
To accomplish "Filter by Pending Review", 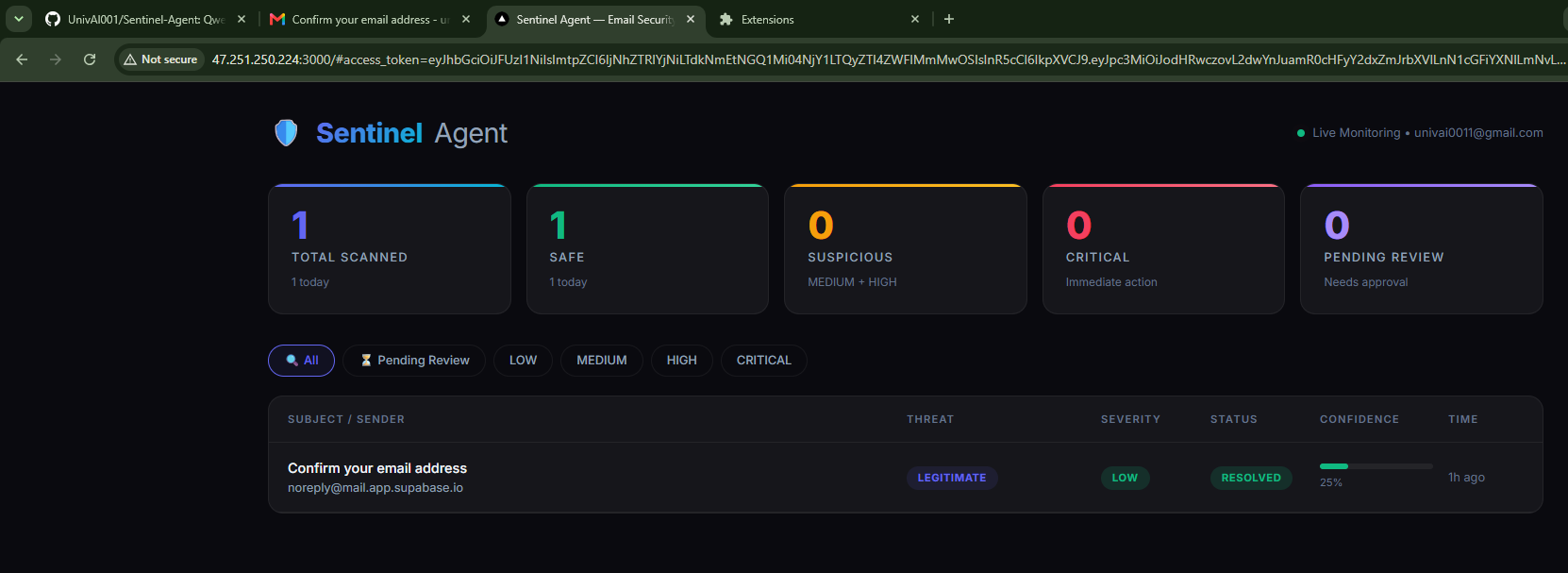I will (414, 361).
